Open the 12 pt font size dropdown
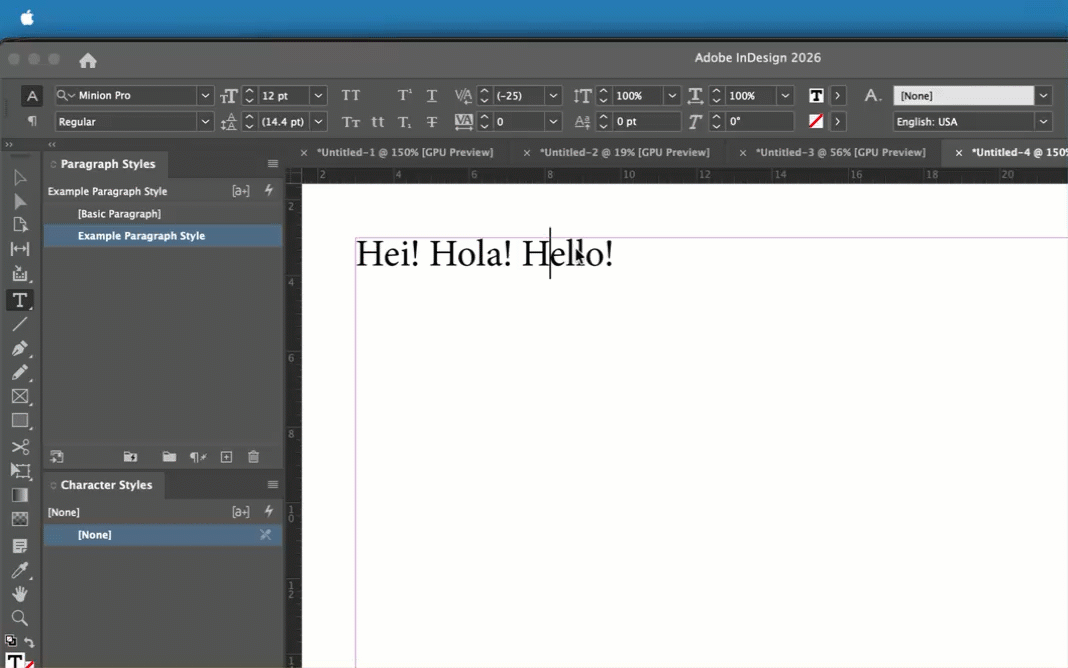Viewport: 1068px width, 668px height. (318, 96)
